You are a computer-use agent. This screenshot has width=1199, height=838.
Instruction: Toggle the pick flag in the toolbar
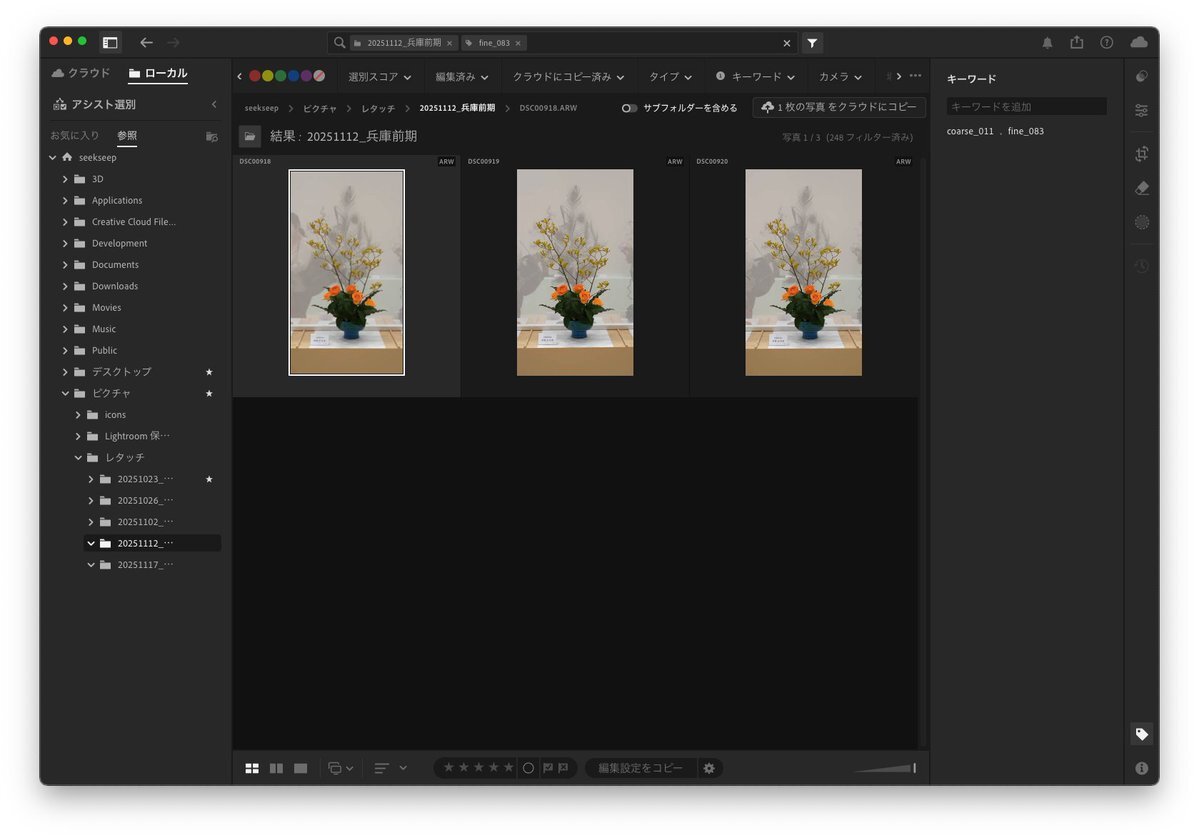547,768
